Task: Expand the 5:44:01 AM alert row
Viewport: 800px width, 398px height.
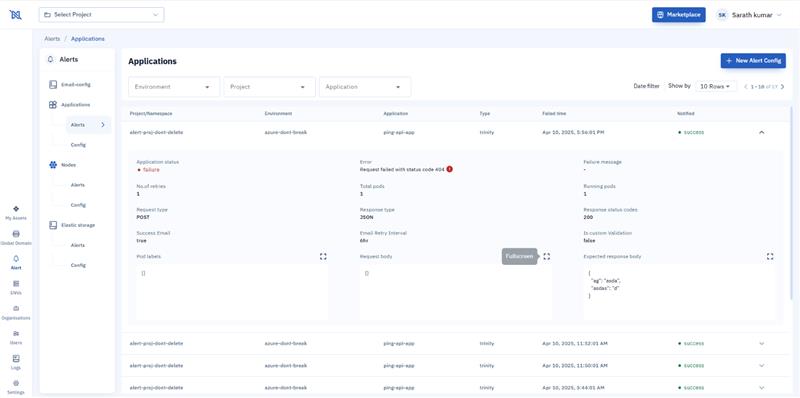Action: click(762, 388)
